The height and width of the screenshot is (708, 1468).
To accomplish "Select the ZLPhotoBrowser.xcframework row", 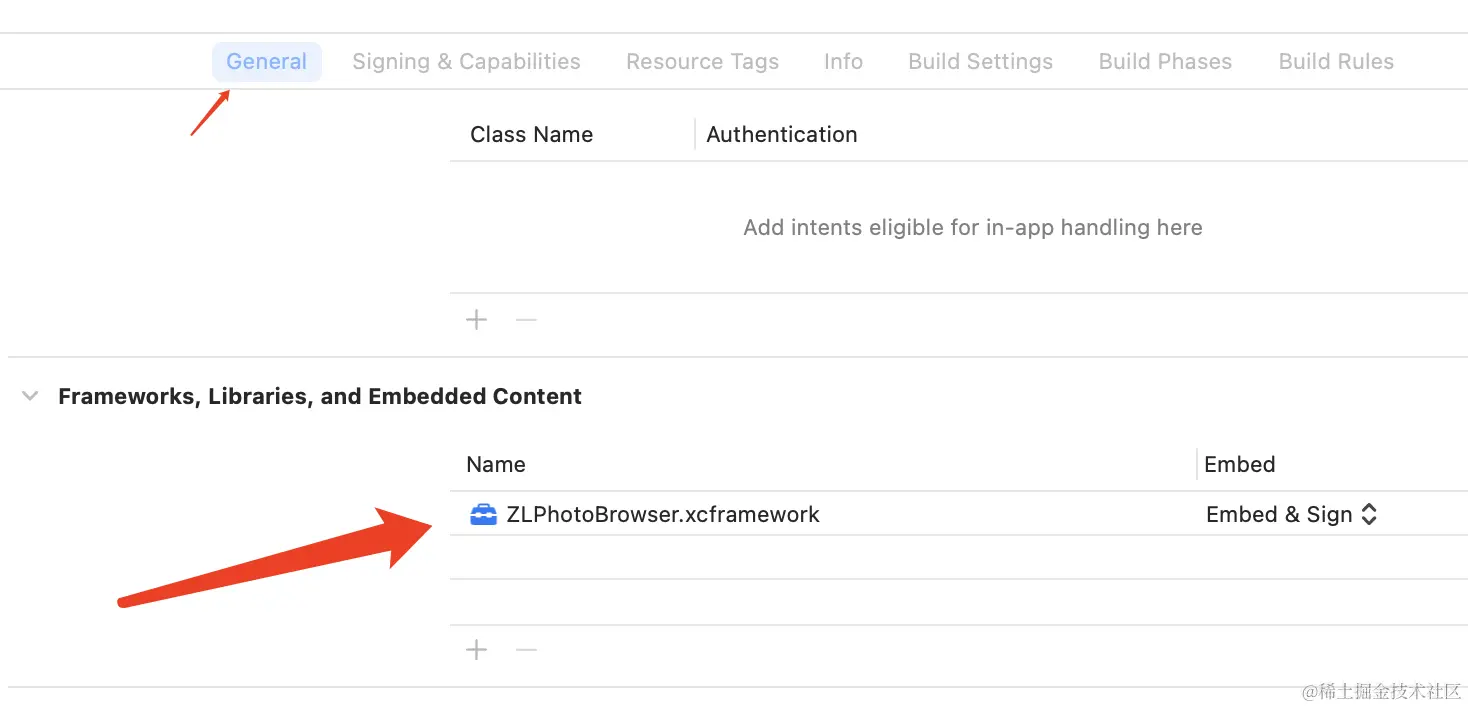I will tap(959, 514).
